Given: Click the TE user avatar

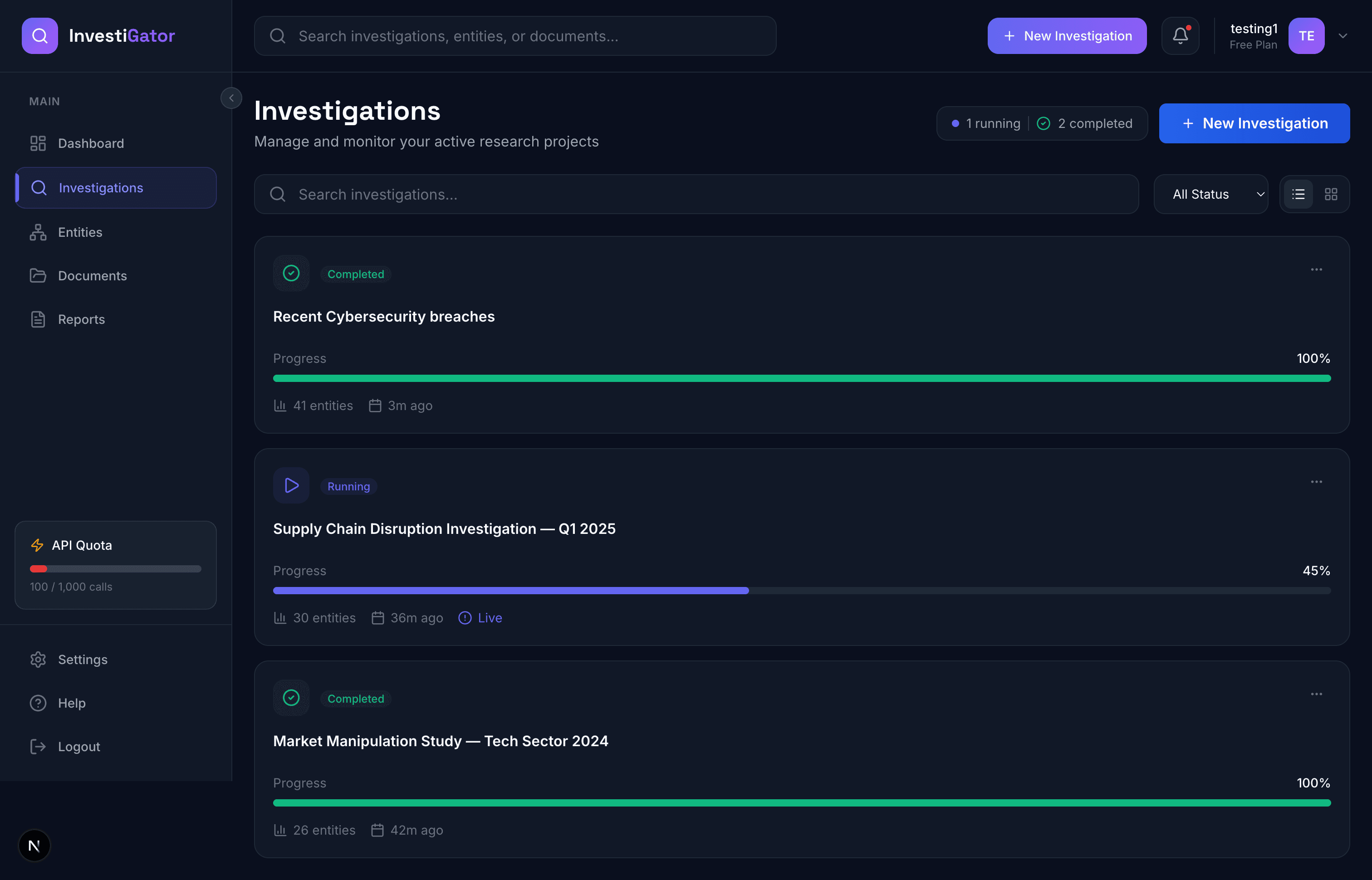Looking at the screenshot, I should 1306,36.
